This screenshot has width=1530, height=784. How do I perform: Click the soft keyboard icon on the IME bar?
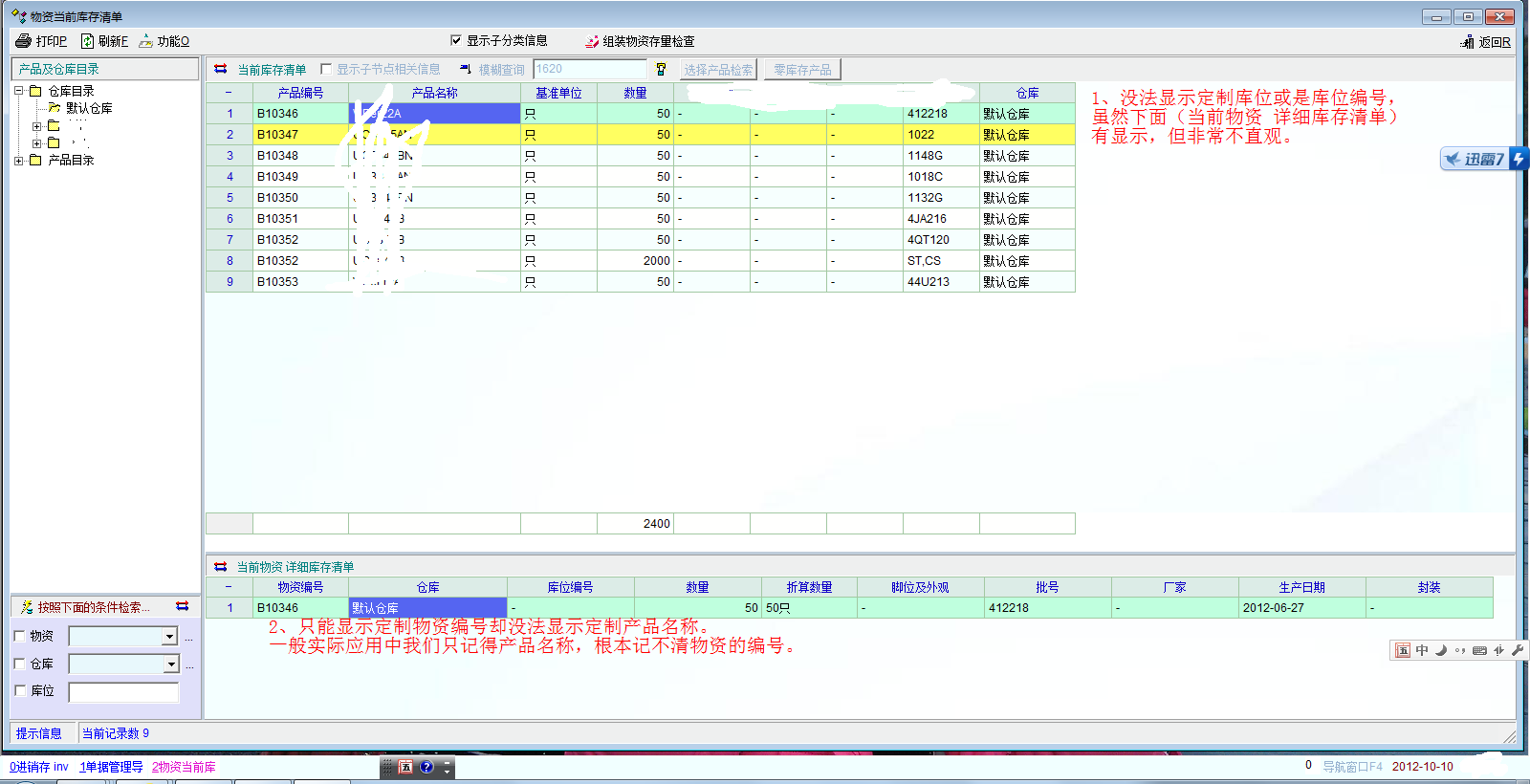pos(1479,650)
